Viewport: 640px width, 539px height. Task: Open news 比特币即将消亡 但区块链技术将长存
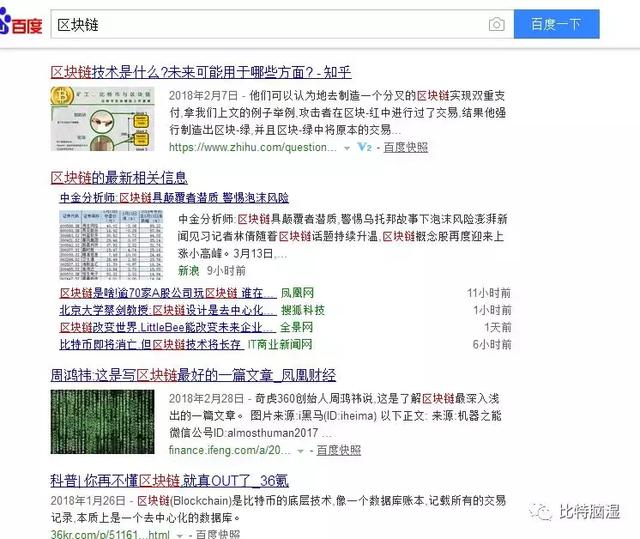(151, 344)
